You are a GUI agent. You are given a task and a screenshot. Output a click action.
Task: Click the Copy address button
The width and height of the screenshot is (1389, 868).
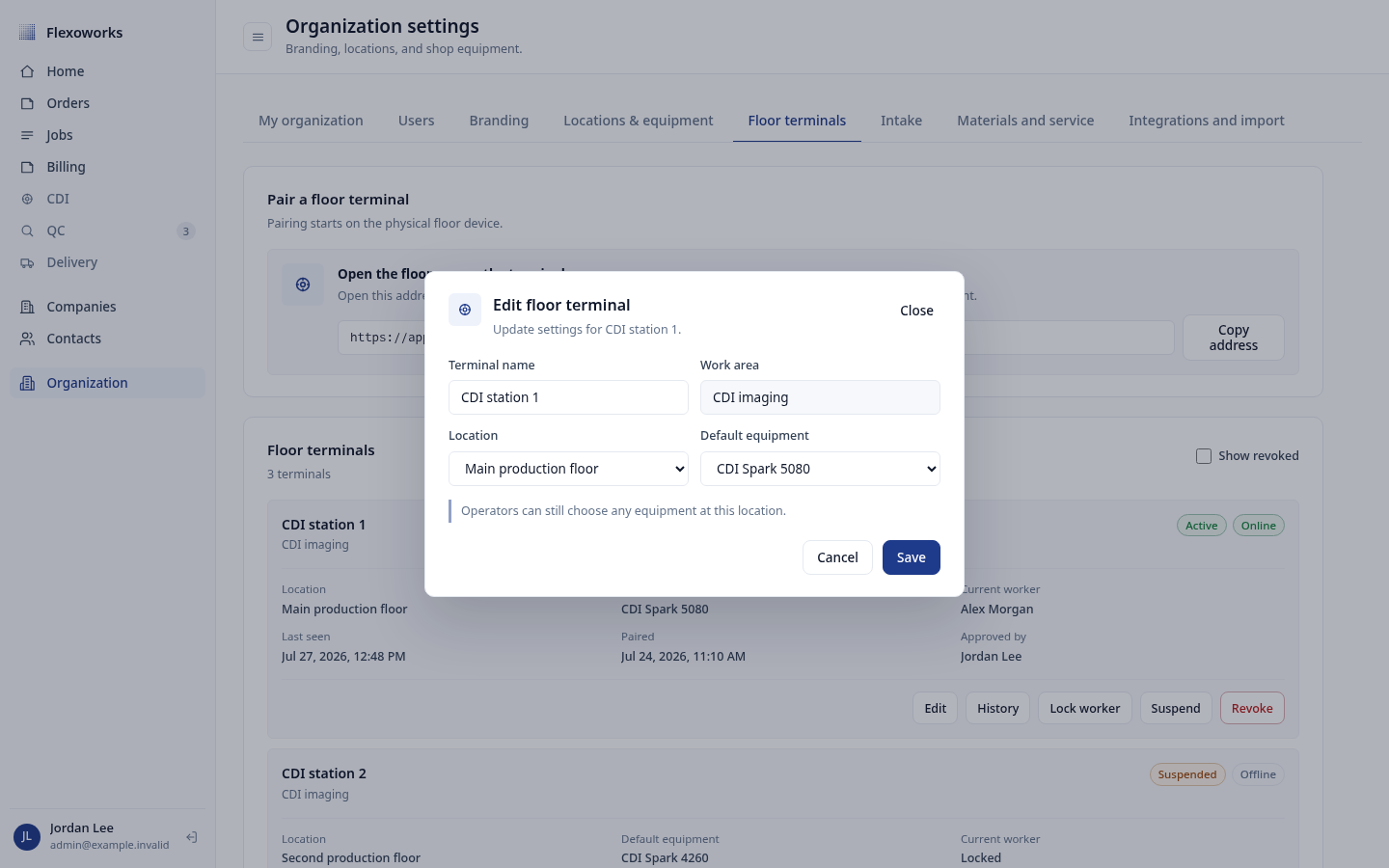[x=1234, y=338]
